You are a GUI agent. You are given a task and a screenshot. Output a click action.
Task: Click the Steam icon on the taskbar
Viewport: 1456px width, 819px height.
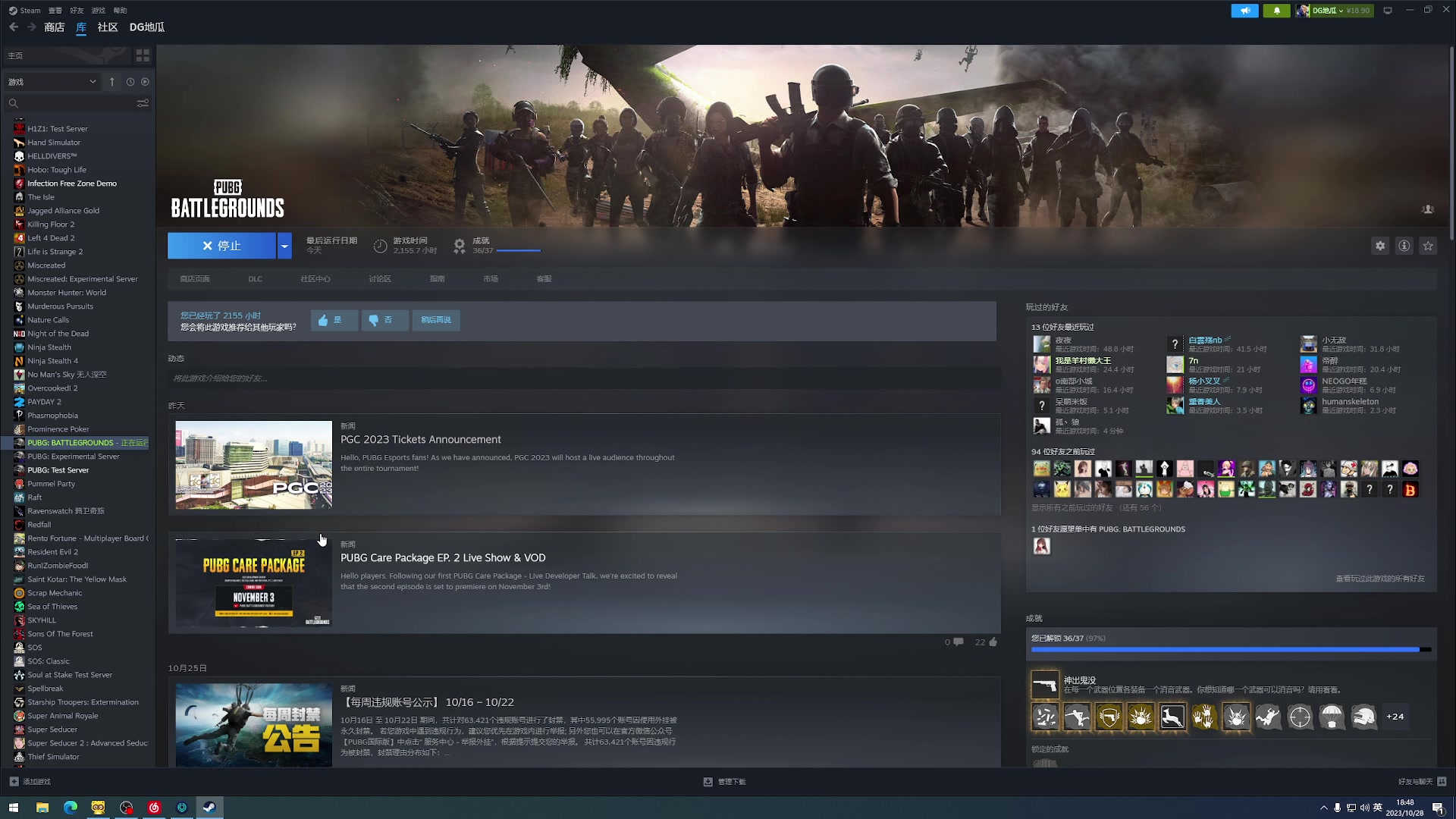[210, 808]
